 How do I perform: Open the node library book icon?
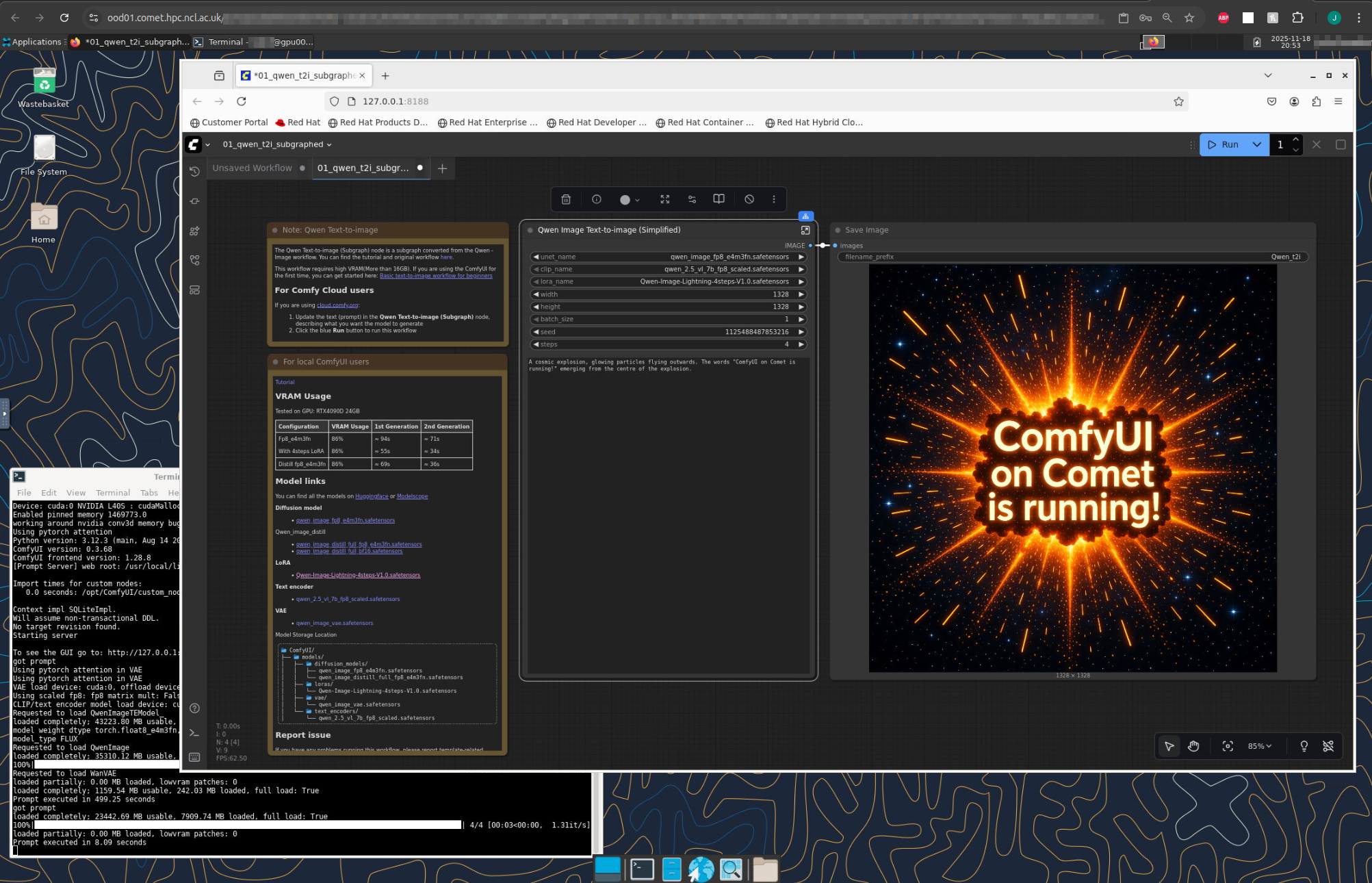pos(719,199)
